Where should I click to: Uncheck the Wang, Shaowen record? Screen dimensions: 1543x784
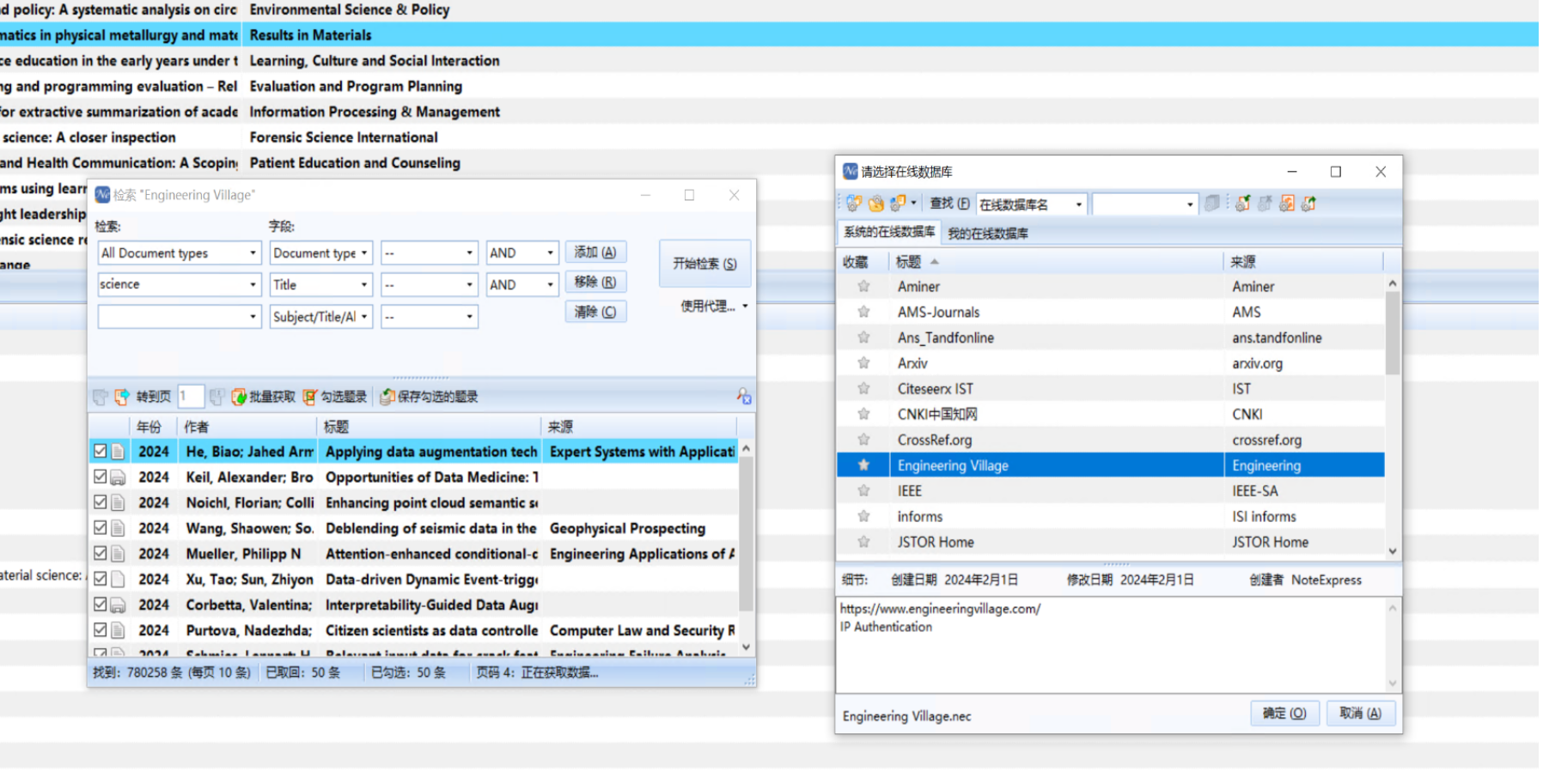click(x=101, y=527)
